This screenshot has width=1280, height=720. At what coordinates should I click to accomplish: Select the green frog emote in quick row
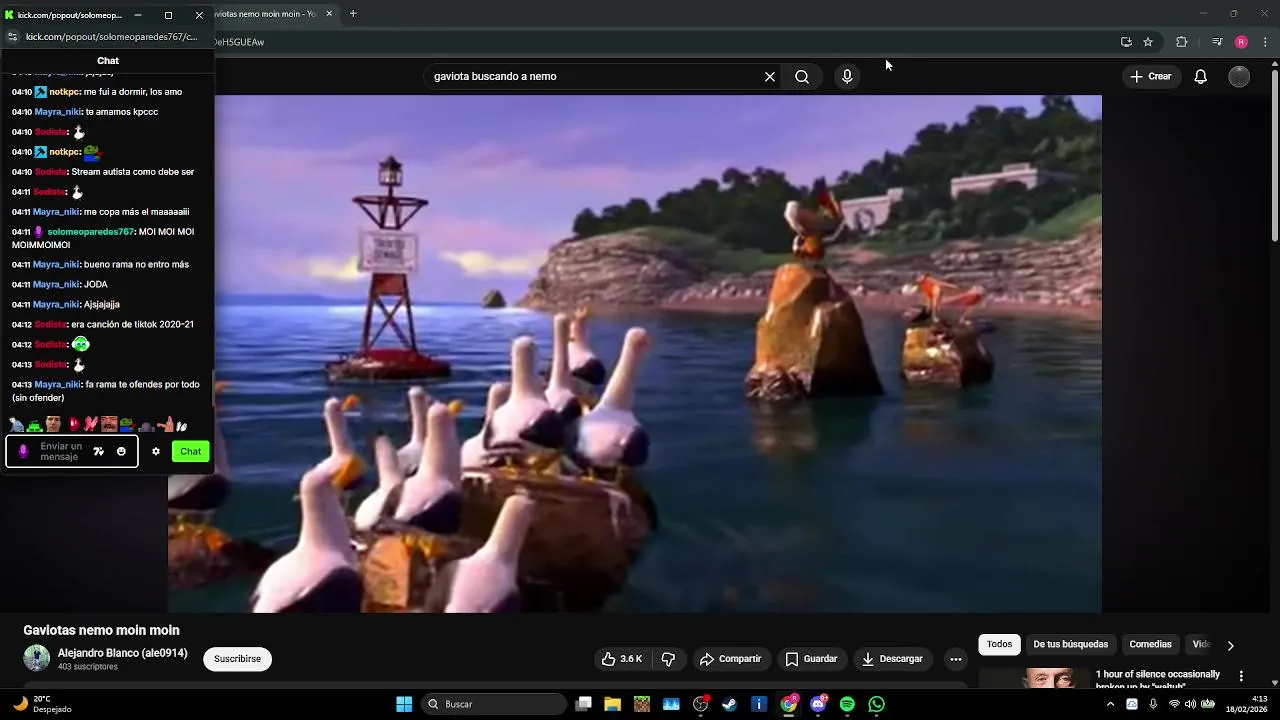point(33,426)
